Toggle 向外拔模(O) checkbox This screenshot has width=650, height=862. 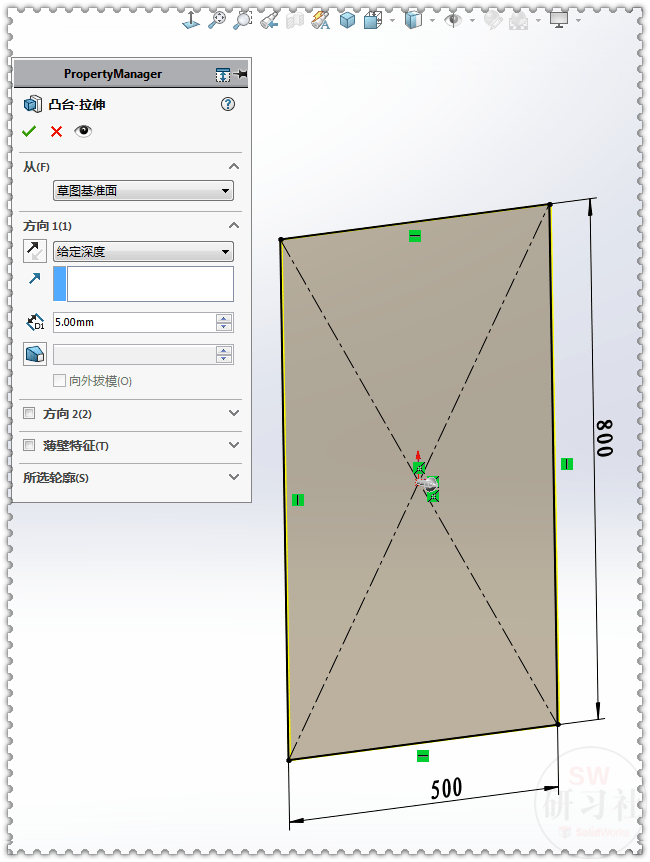(x=59, y=380)
